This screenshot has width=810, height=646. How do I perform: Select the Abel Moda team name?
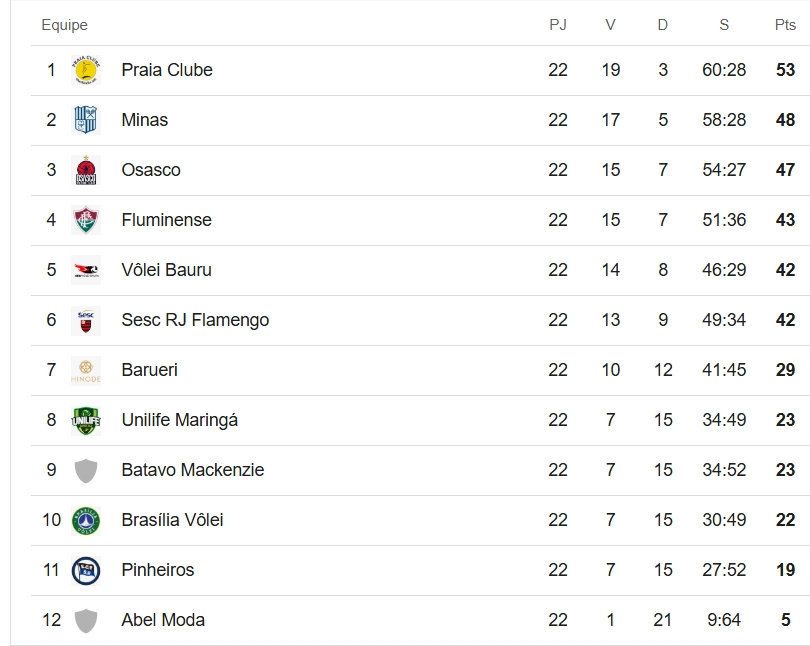pos(163,620)
